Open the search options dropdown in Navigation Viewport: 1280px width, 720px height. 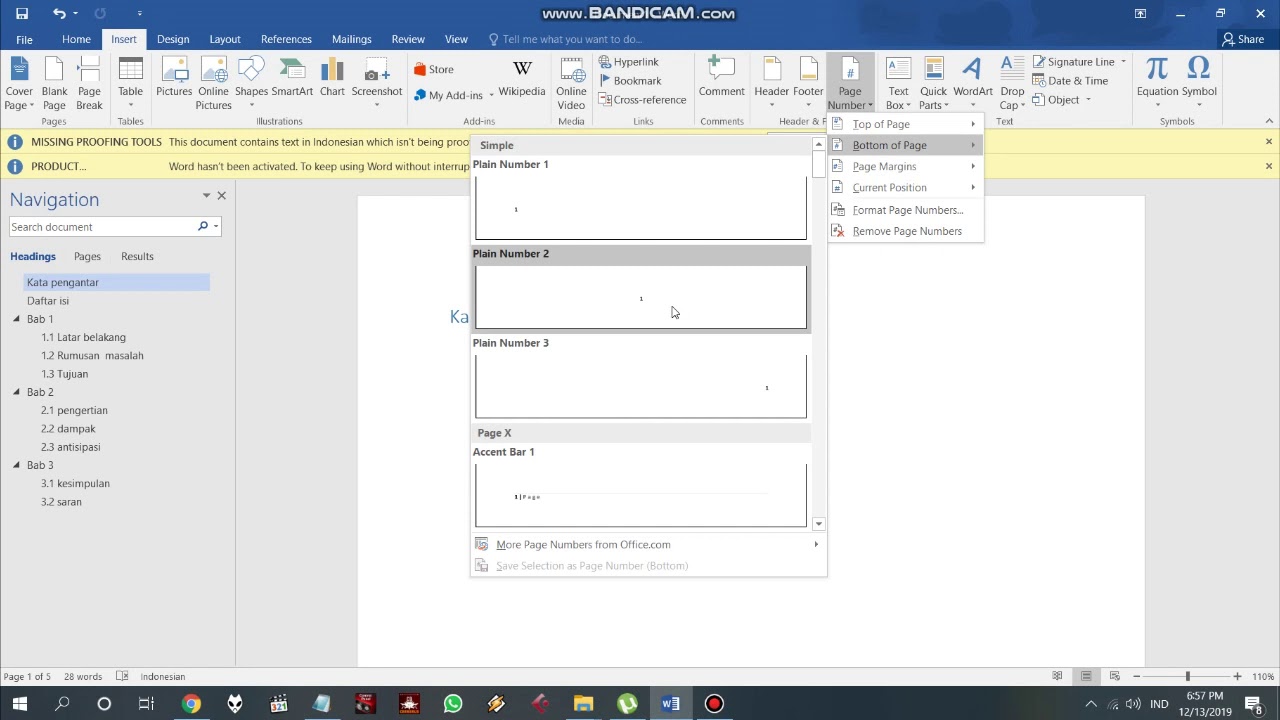(216, 227)
